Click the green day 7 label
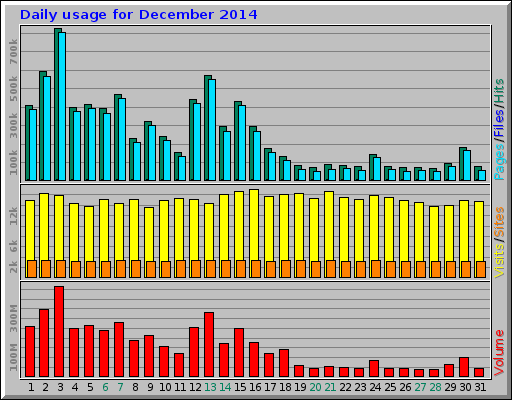512x400 pixels. point(120,387)
